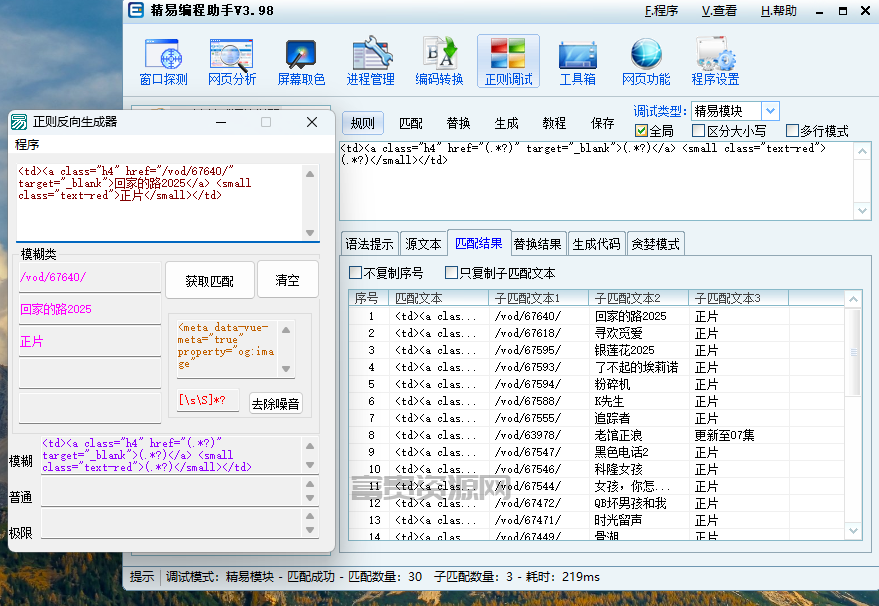Click the 子匹配文本1 column header

538,298
